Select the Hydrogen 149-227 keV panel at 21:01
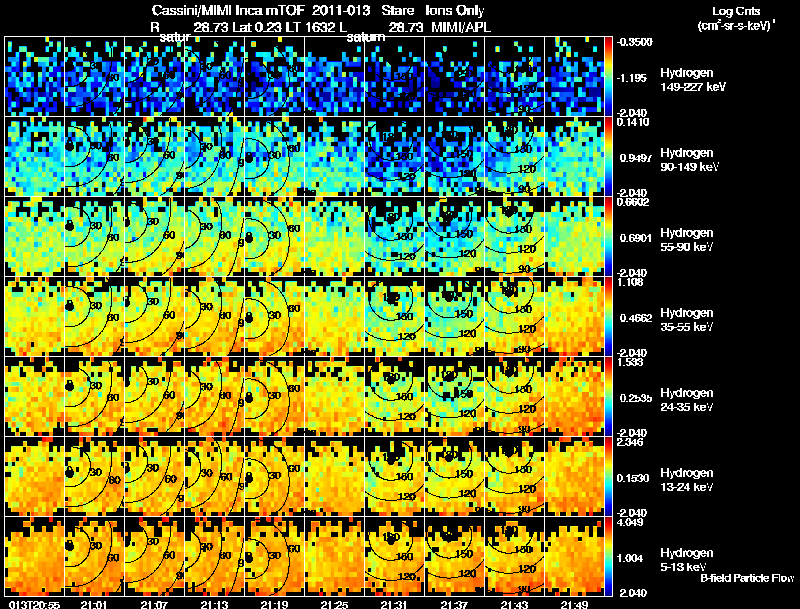800x609 pixels. pos(94,77)
